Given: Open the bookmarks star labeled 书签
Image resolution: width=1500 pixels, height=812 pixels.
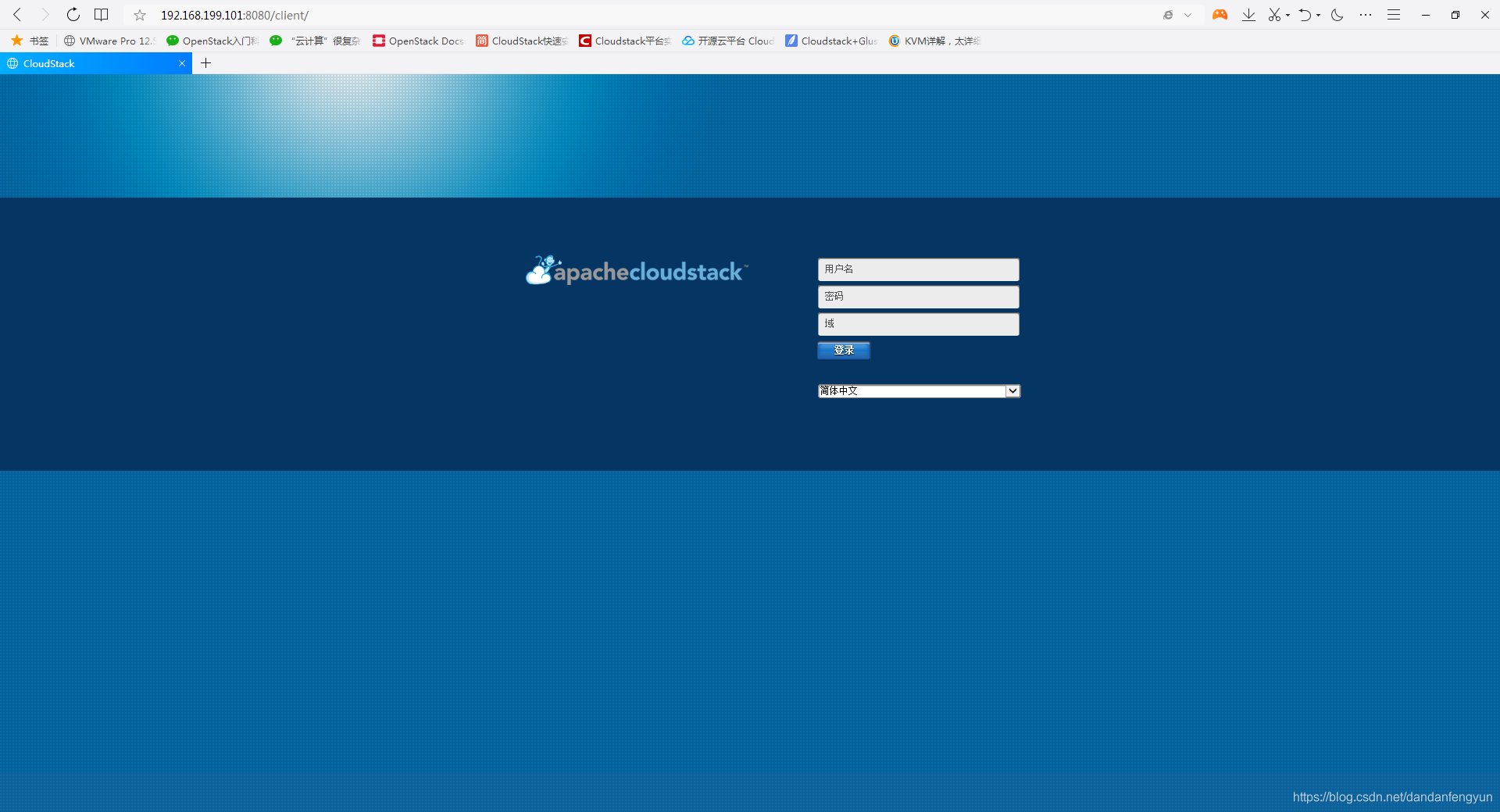Looking at the screenshot, I should coord(30,41).
